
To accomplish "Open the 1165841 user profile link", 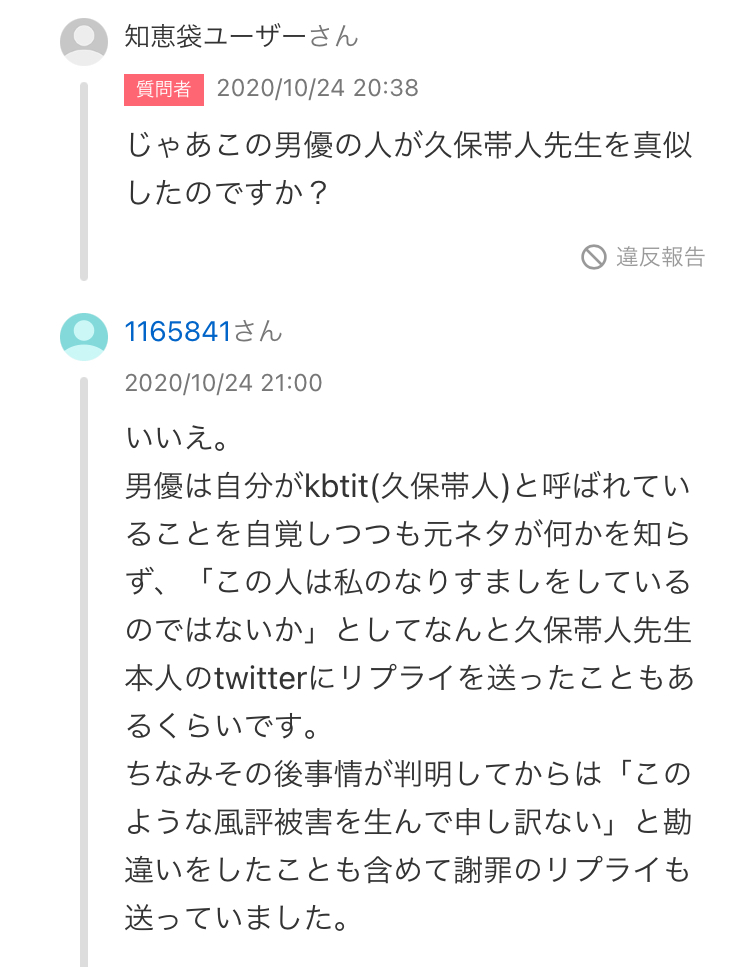I will (x=178, y=332).
